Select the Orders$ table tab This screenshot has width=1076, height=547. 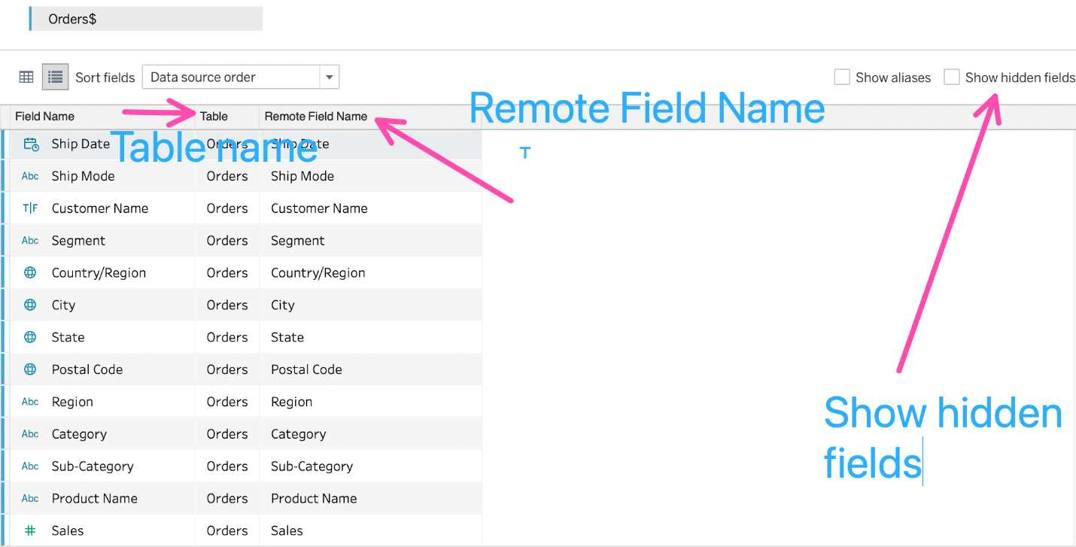(73, 19)
